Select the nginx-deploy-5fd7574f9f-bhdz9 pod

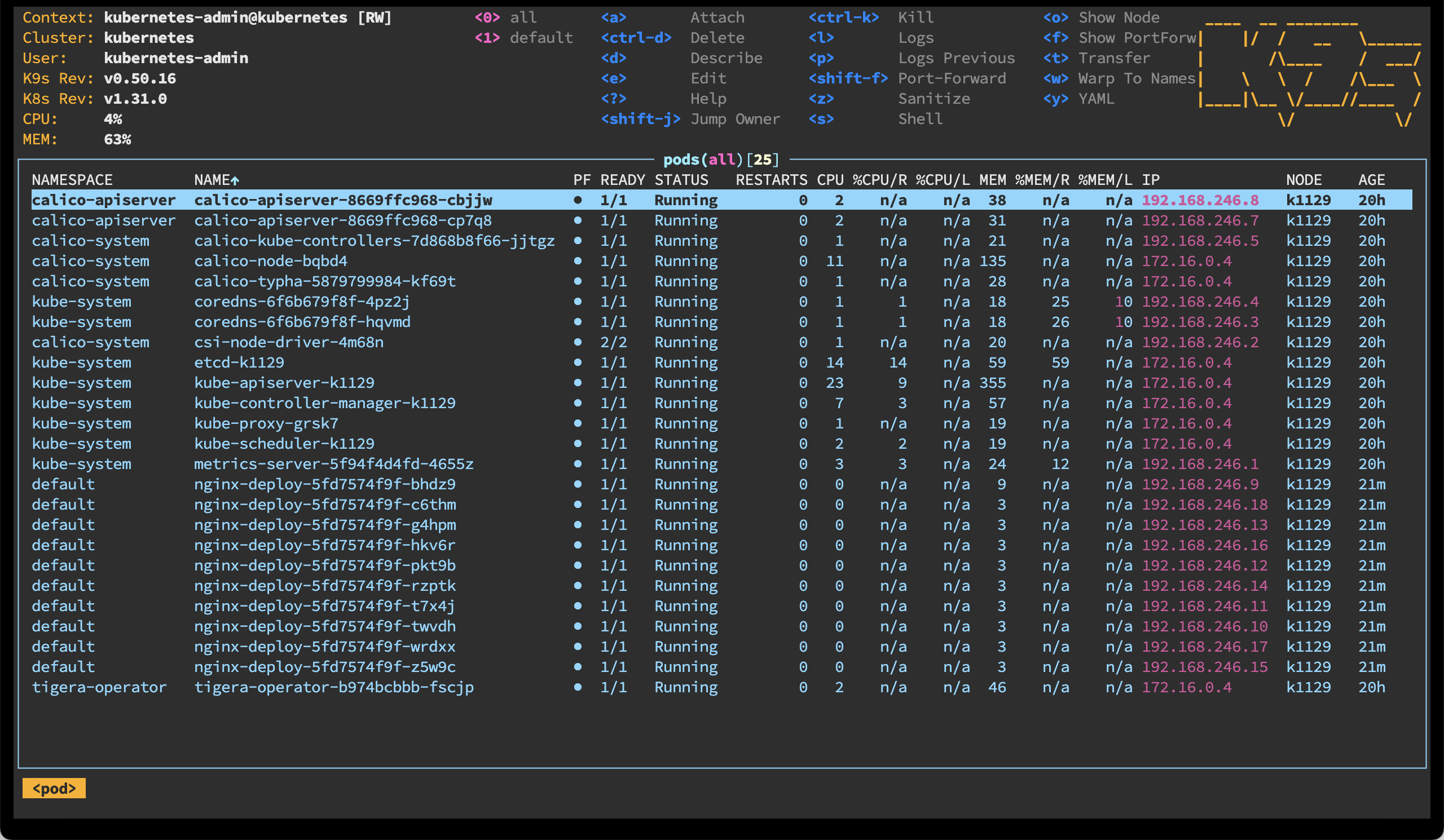click(325, 484)
